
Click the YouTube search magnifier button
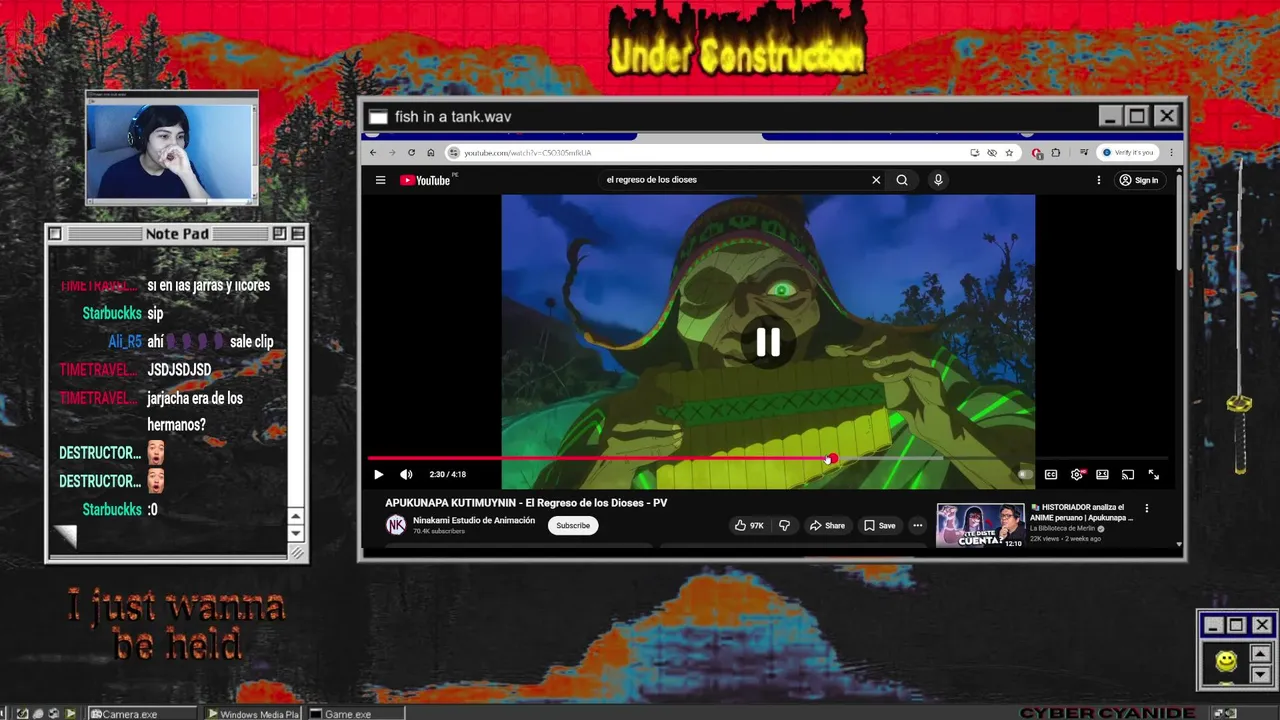click(x=902, y=180)
